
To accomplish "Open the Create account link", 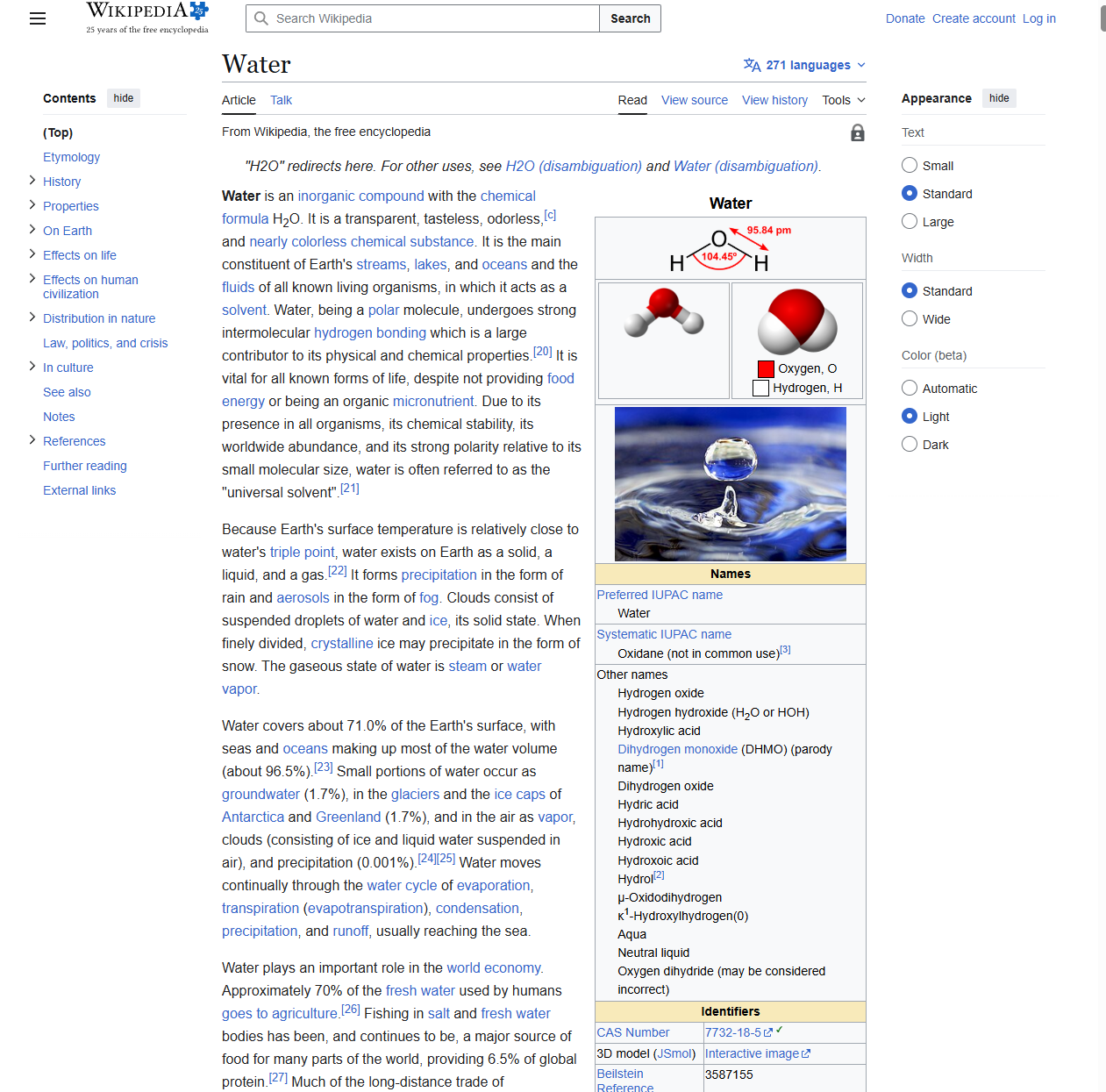I will click(974, 18).
